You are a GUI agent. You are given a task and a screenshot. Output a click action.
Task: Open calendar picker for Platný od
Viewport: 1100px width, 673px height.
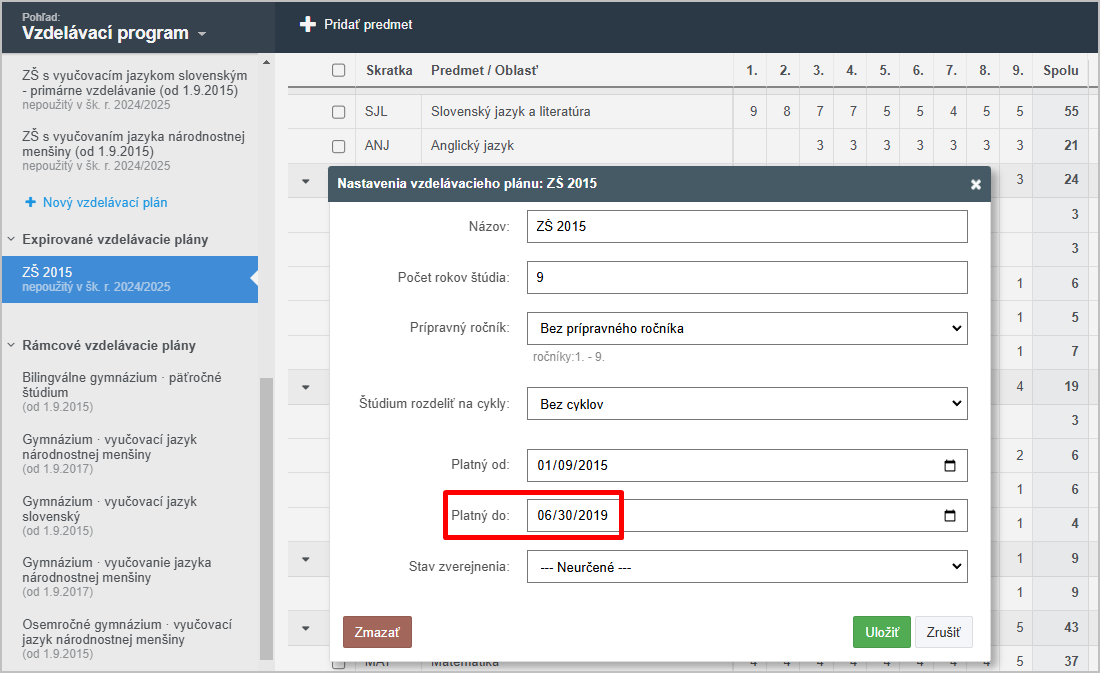point(949,465)
